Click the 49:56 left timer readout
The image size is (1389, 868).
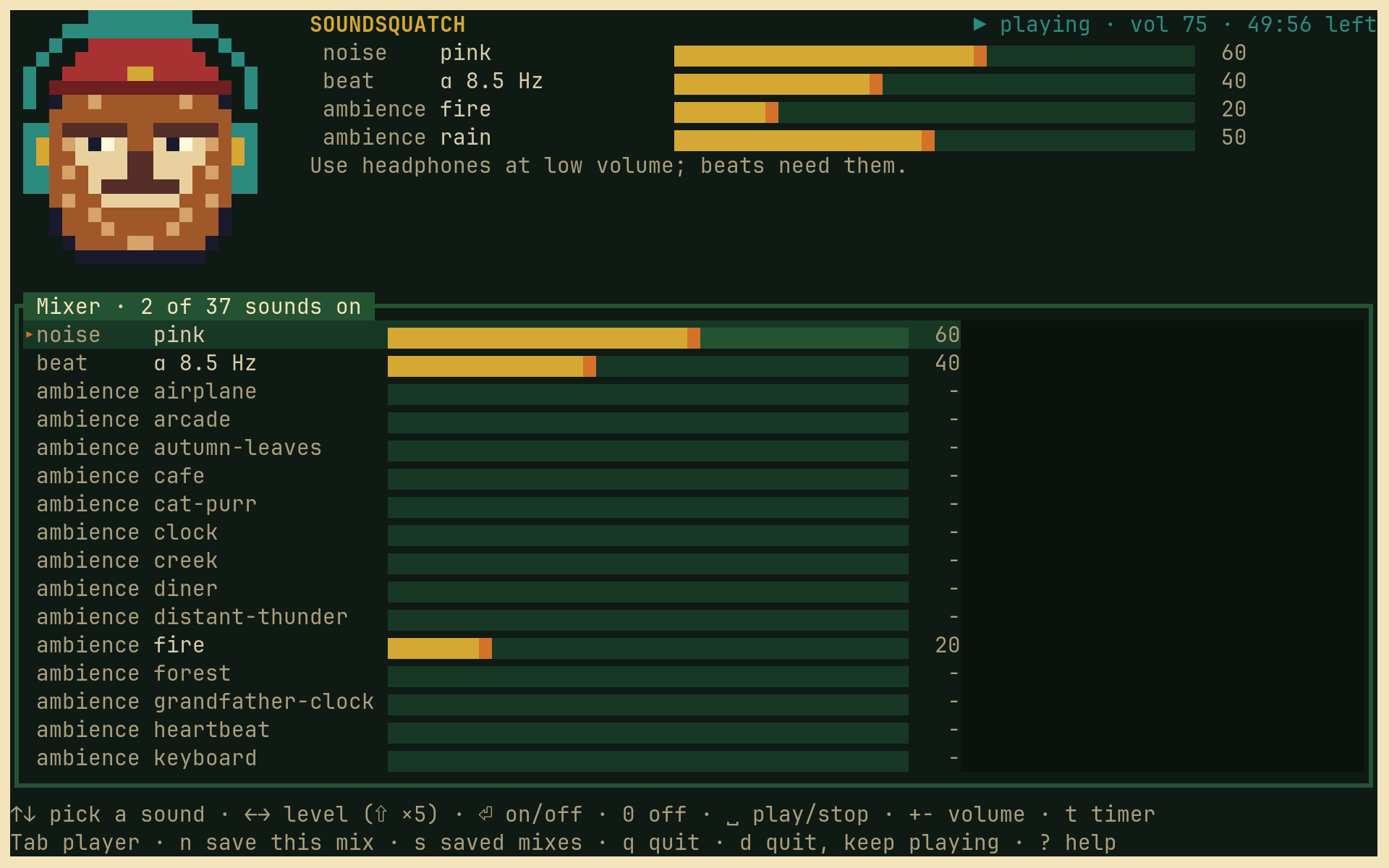[x=1312, y=25]
